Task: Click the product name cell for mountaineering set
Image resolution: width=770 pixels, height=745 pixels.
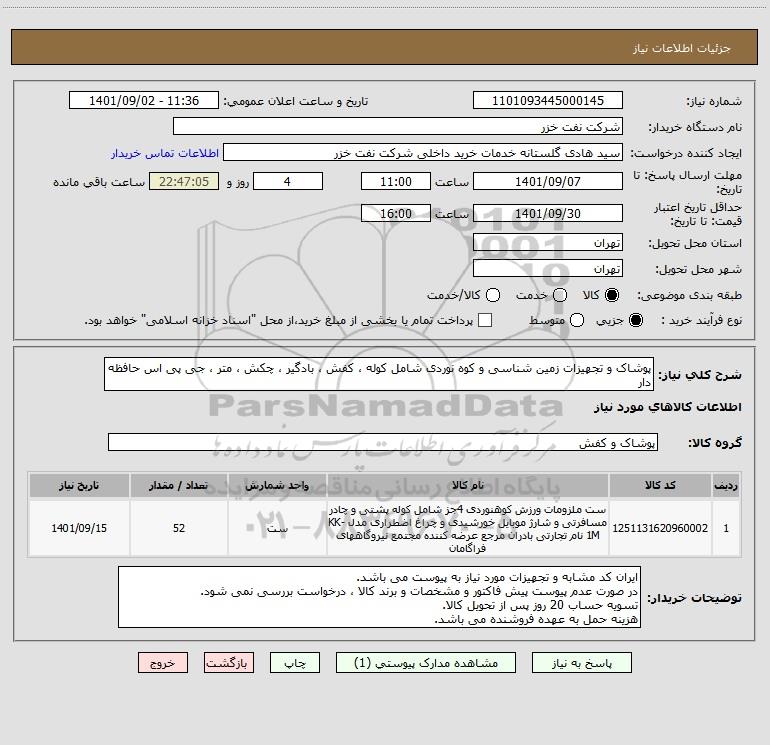Action: coord(468,528)
